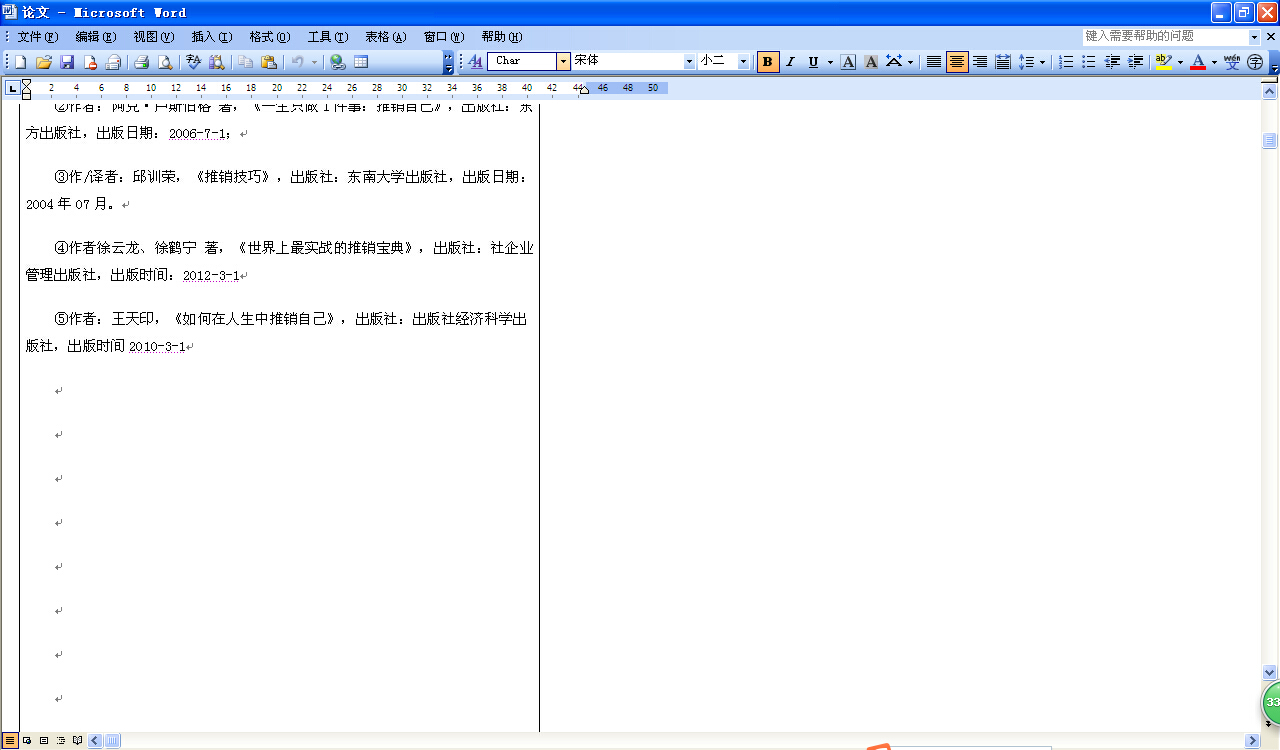
Task: Run spelling and grammar check
Action: [x=192, y=62]
